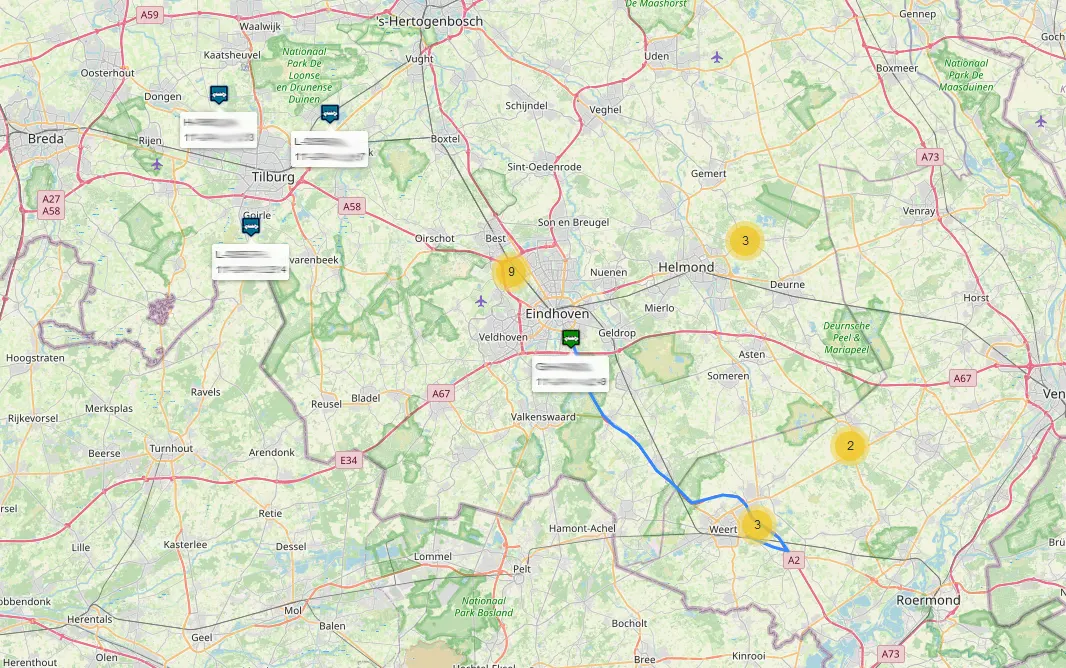Click the Venray town label
Screen dimensions: 1066x668
point(918,211)
